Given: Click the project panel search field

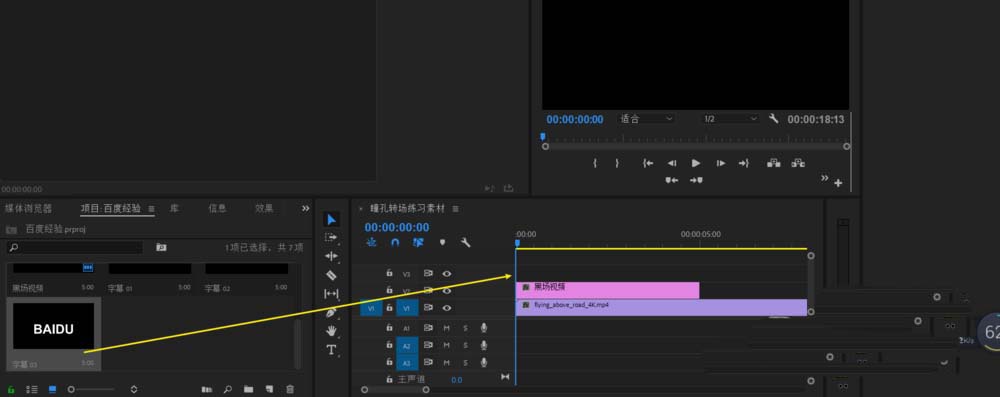Looking at the screenshot, I should [x=75, y=247].
